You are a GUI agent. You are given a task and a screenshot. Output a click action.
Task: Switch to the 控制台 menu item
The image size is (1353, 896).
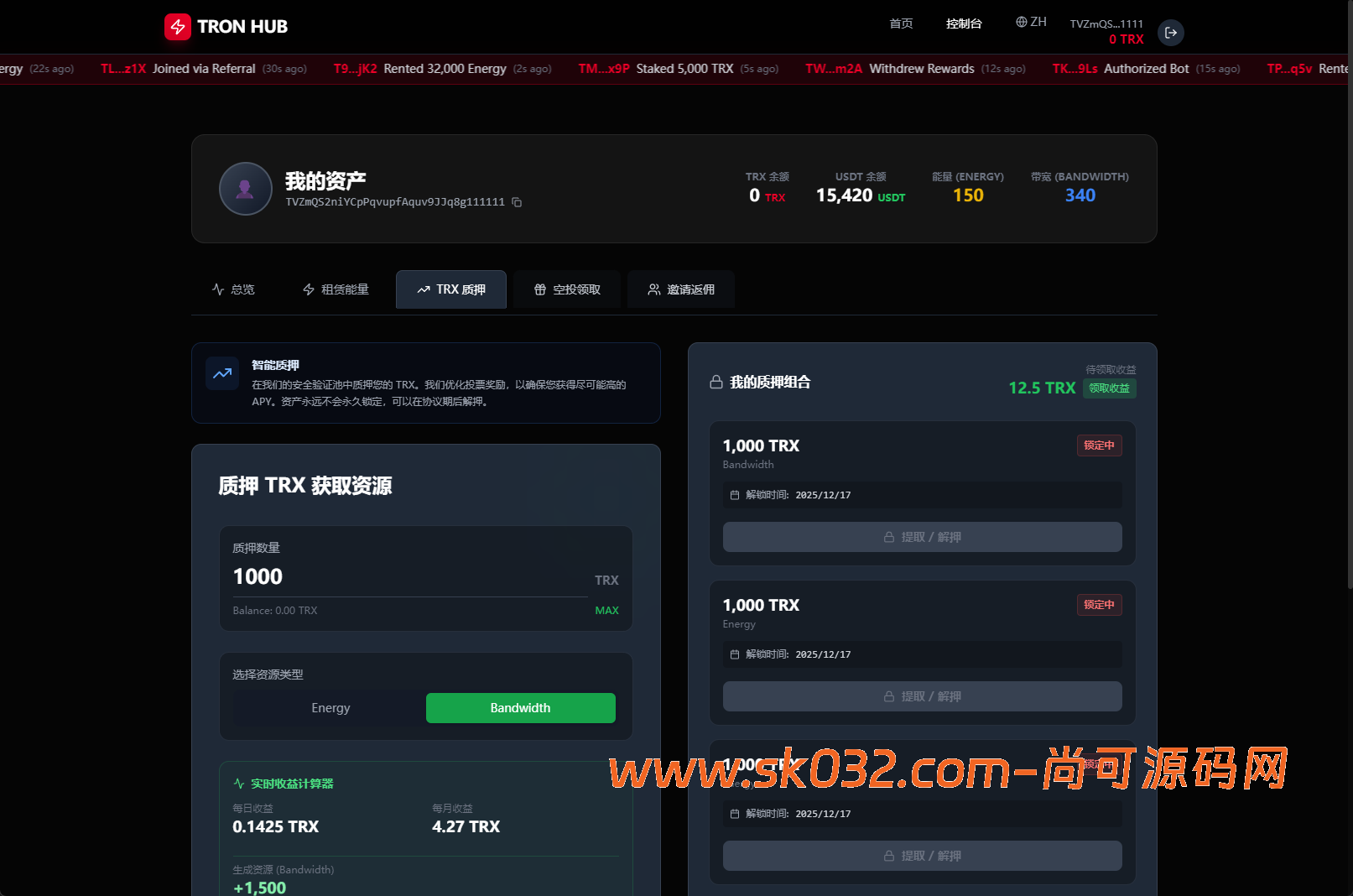(x=963, y=23)
